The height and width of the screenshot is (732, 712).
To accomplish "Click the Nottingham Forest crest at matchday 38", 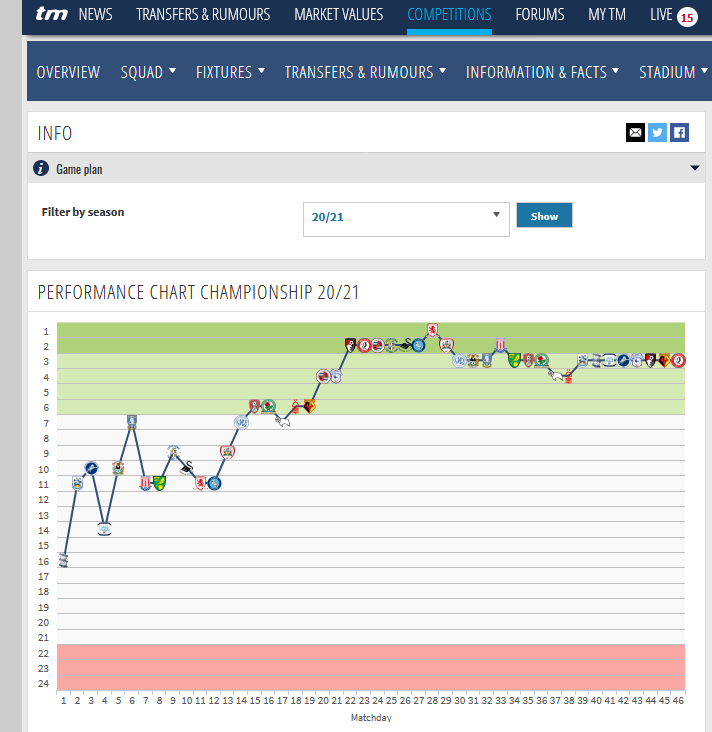I will click(x=568, y=378).
